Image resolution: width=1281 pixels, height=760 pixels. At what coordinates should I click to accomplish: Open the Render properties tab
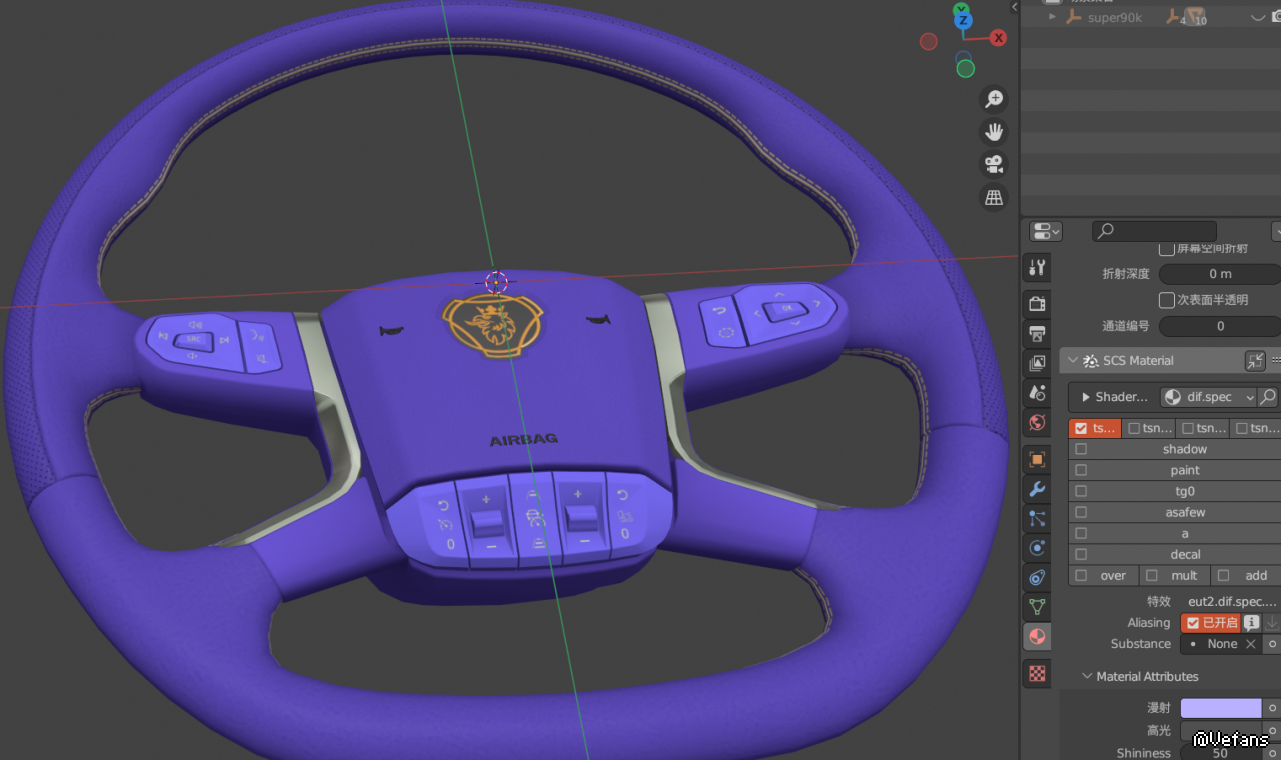(1037, 303)
